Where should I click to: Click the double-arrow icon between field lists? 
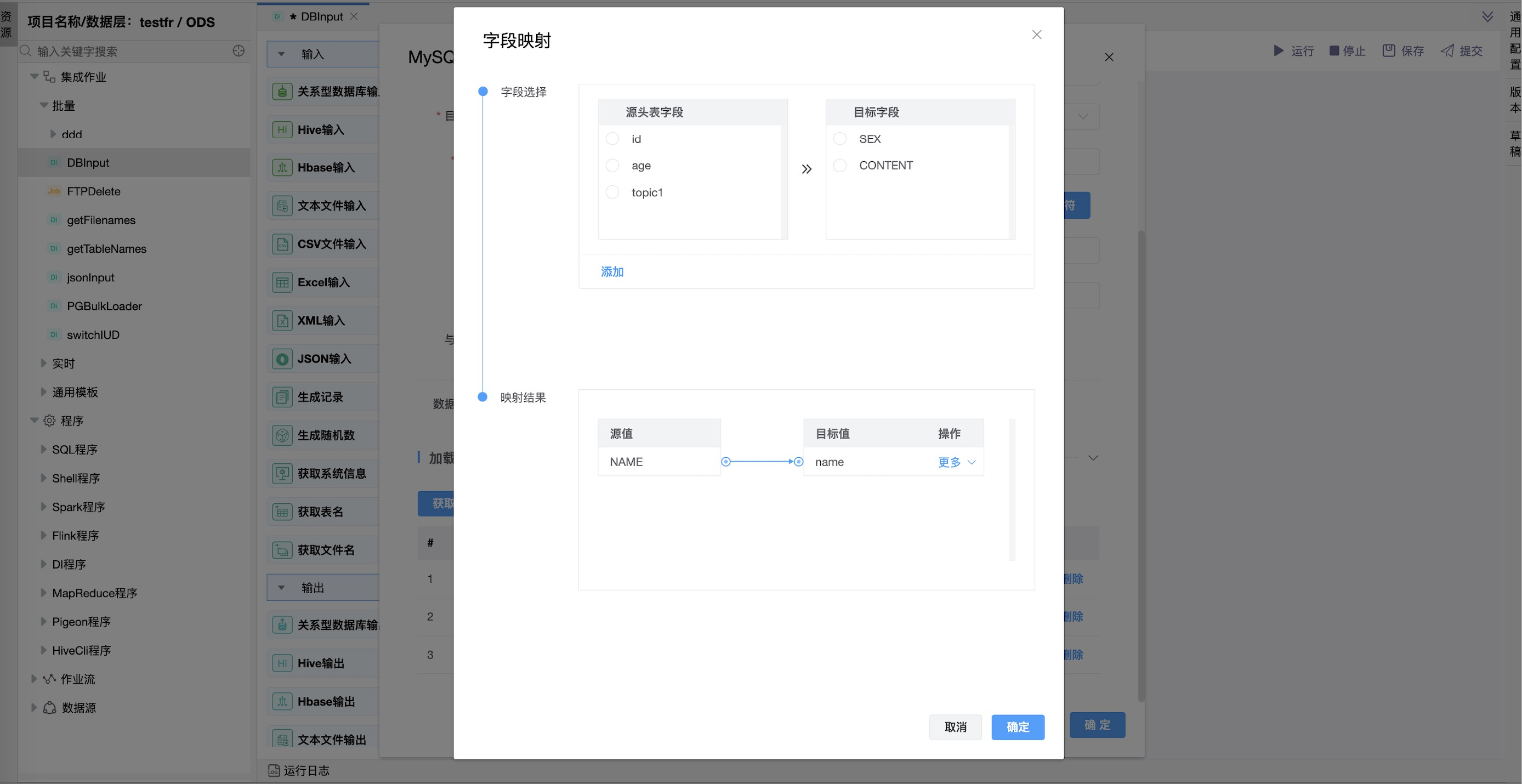806,169
